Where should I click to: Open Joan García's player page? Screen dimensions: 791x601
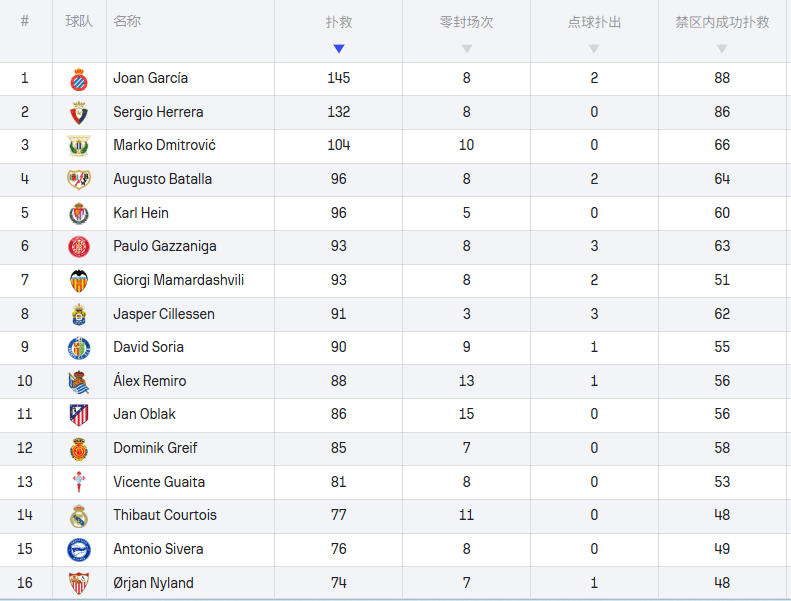tap(151, 78)
